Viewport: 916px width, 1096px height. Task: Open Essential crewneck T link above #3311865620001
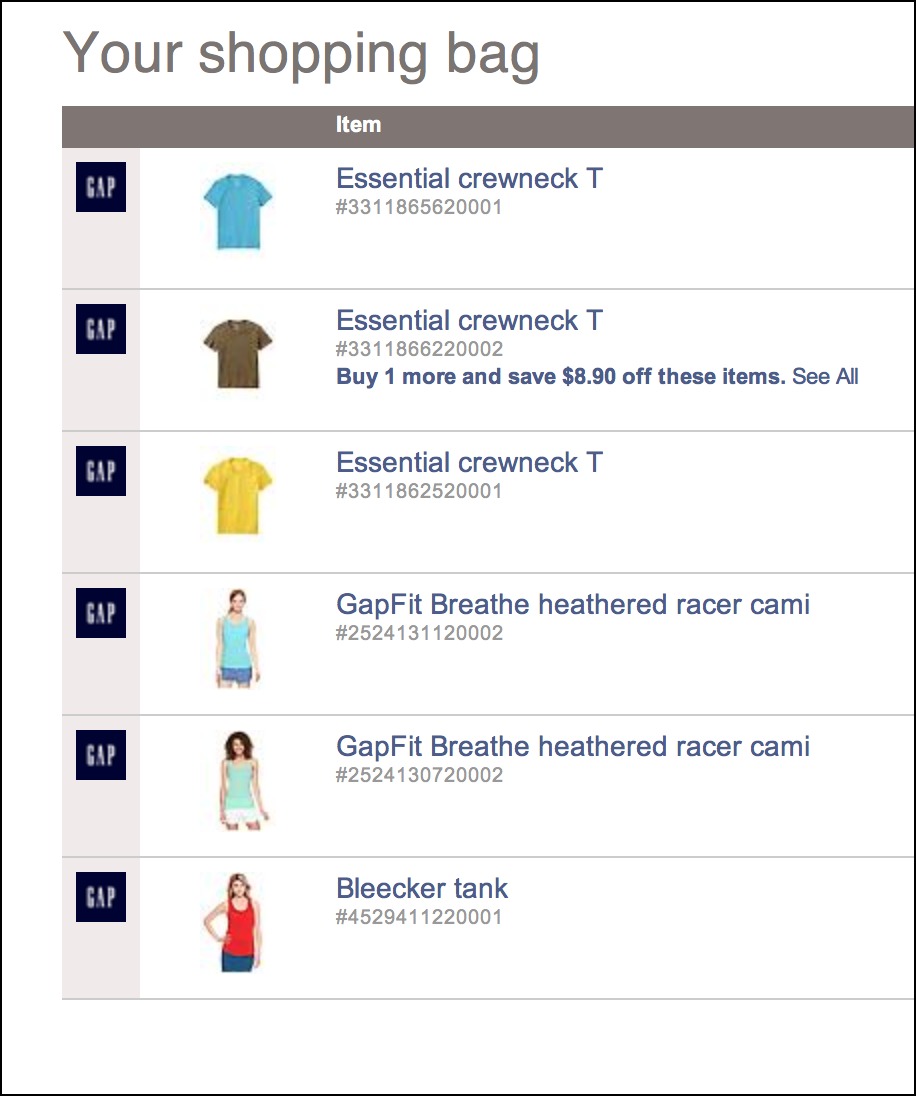click(469, 179)
